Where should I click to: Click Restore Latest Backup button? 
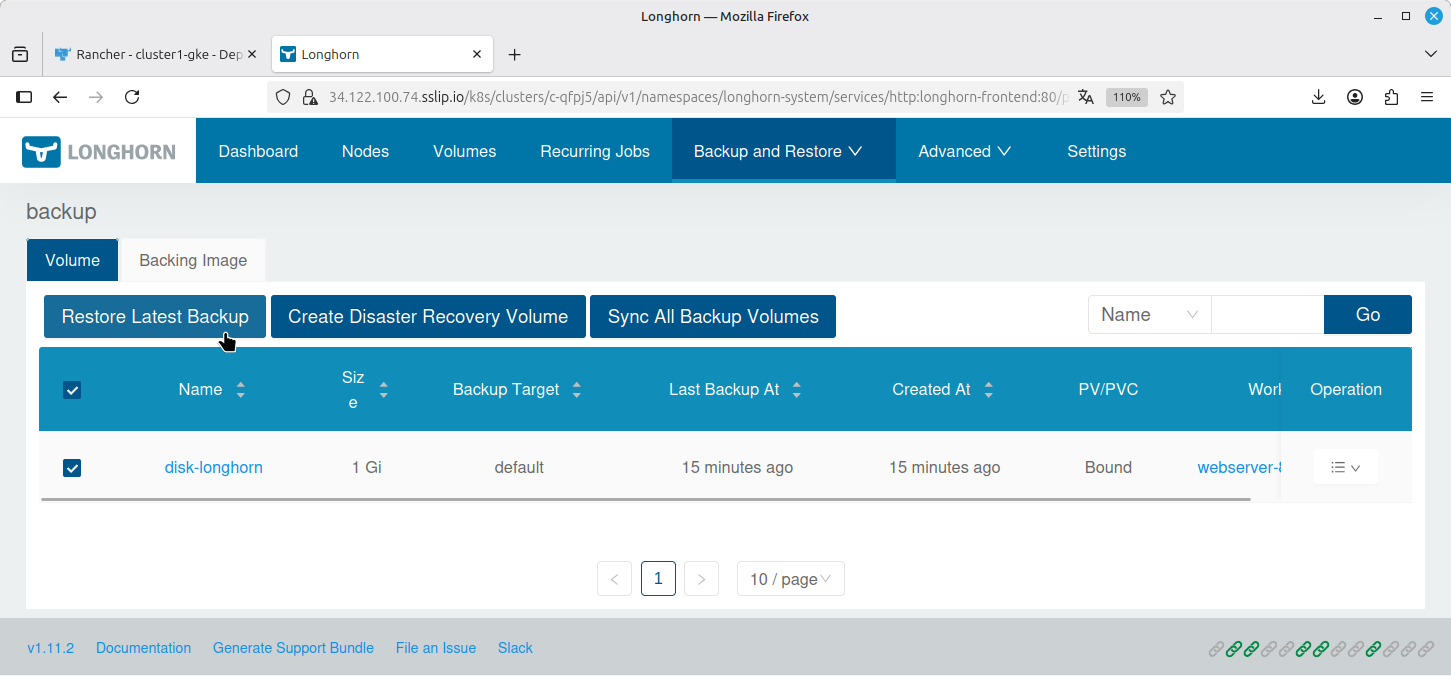click(x=155, y=316)
